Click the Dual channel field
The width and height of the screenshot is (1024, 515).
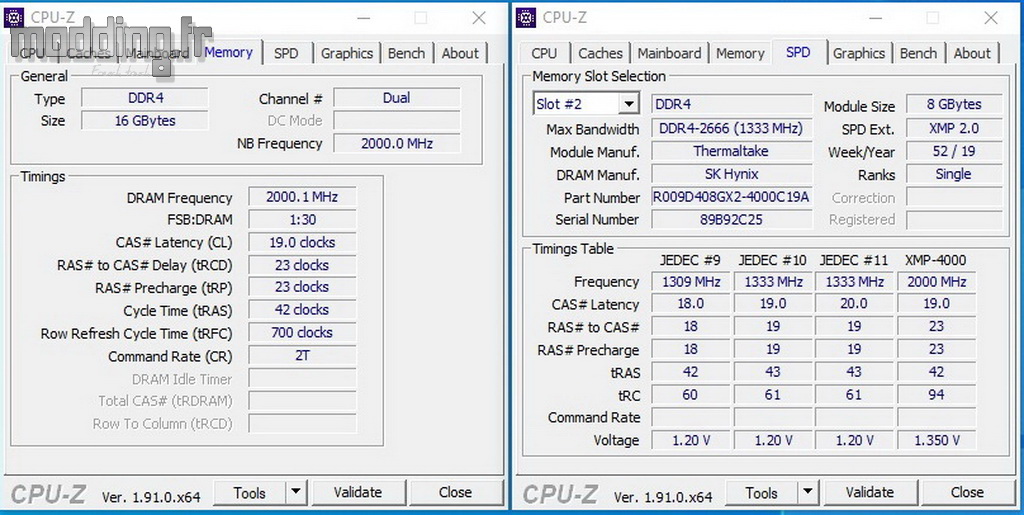(x=396, y=98)
